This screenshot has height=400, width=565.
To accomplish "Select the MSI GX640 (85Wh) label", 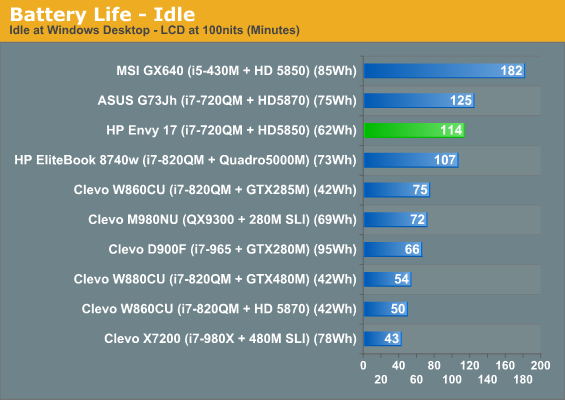I will [236, 71].
